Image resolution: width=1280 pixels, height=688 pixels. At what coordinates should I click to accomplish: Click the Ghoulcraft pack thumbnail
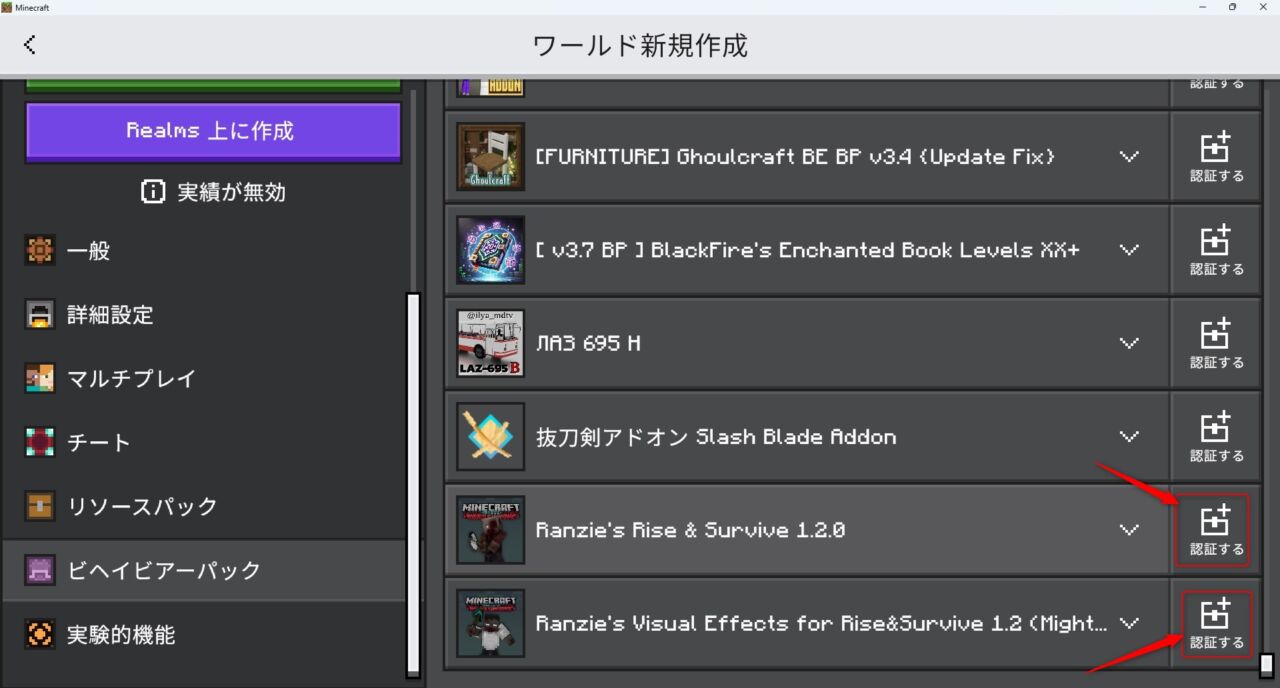(490, 157)
